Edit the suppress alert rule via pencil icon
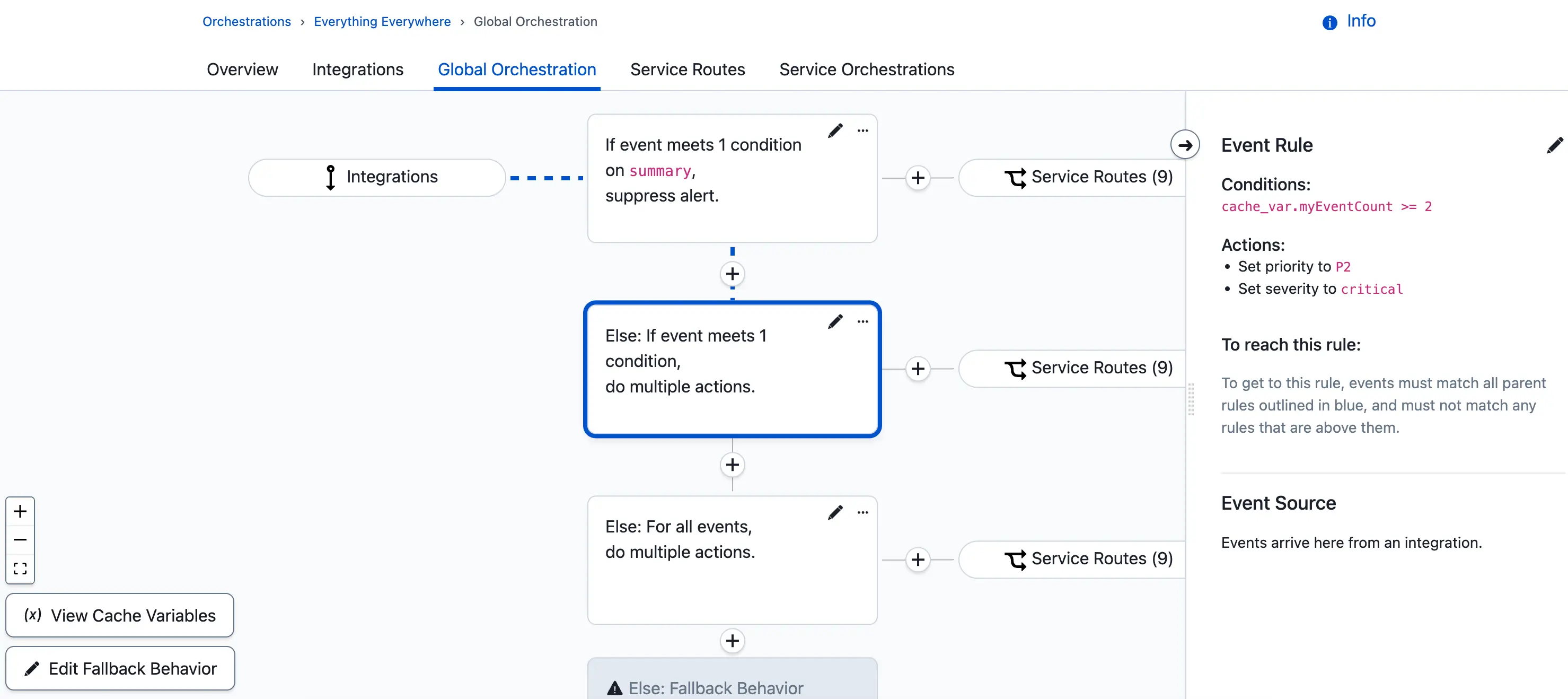Image resolution: width=1568 pixels, height=699 pixels. coord(835,131)
